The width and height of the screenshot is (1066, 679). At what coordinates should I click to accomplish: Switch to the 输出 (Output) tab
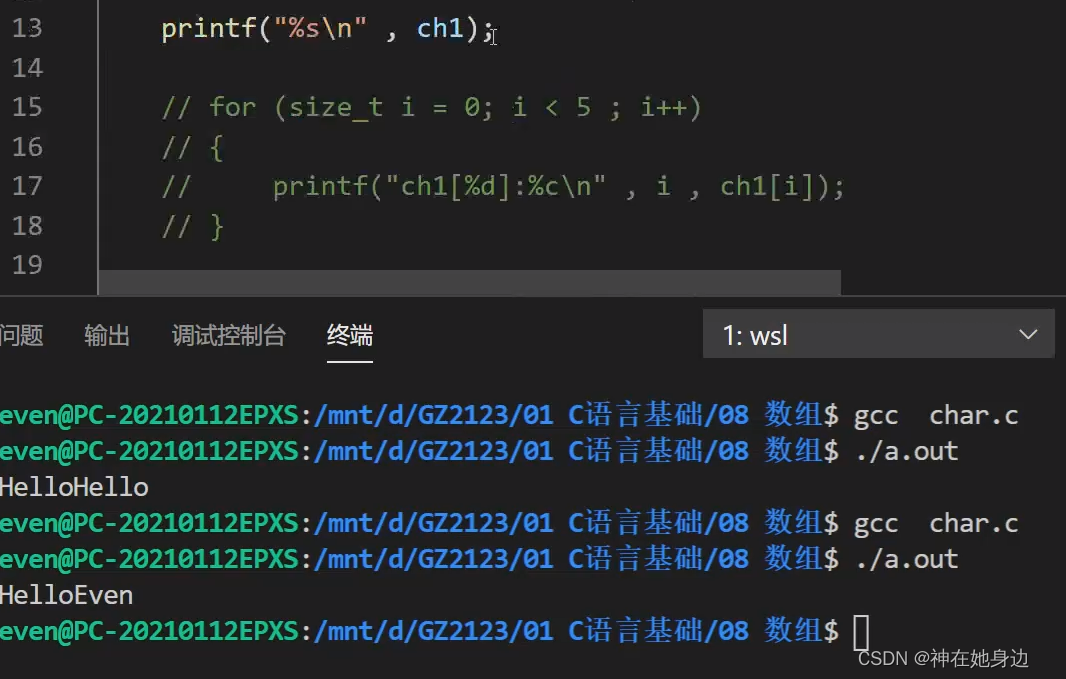click(x=107, y=336)
